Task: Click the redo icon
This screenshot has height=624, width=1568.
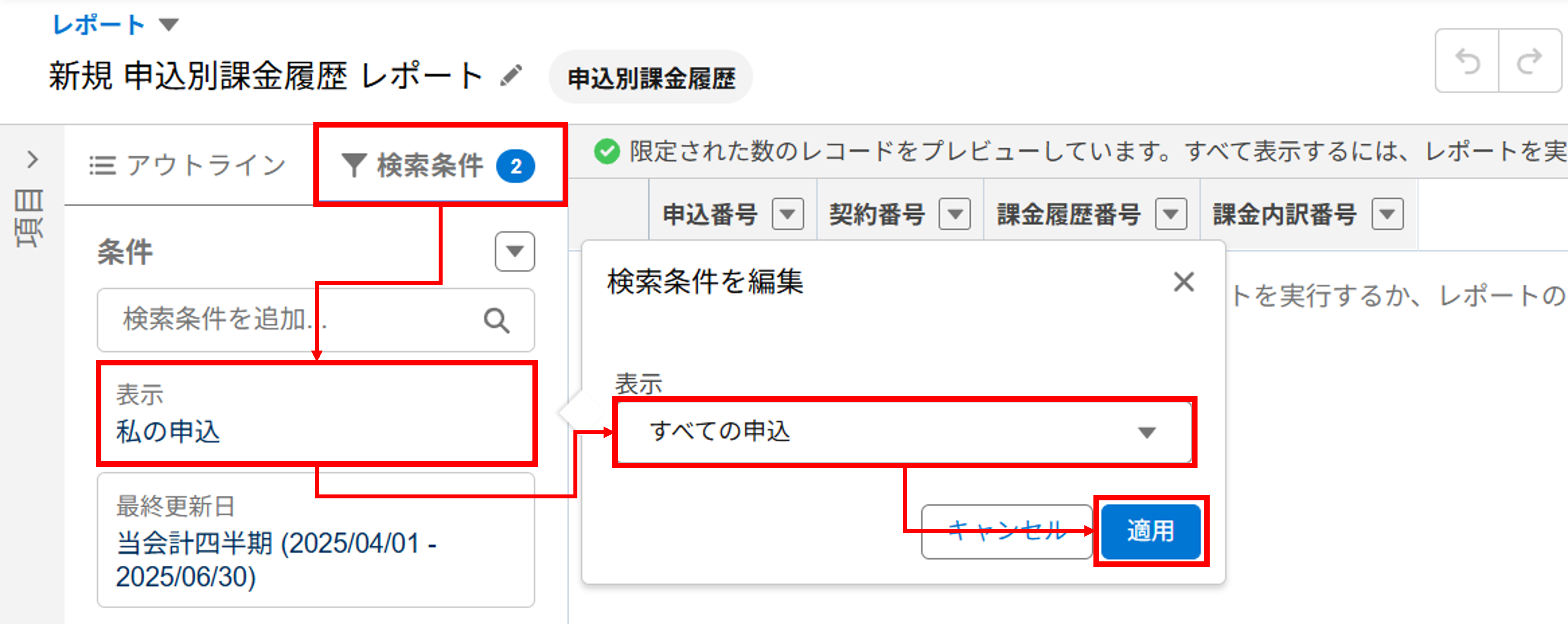Action: click(x=1528, y=61)
